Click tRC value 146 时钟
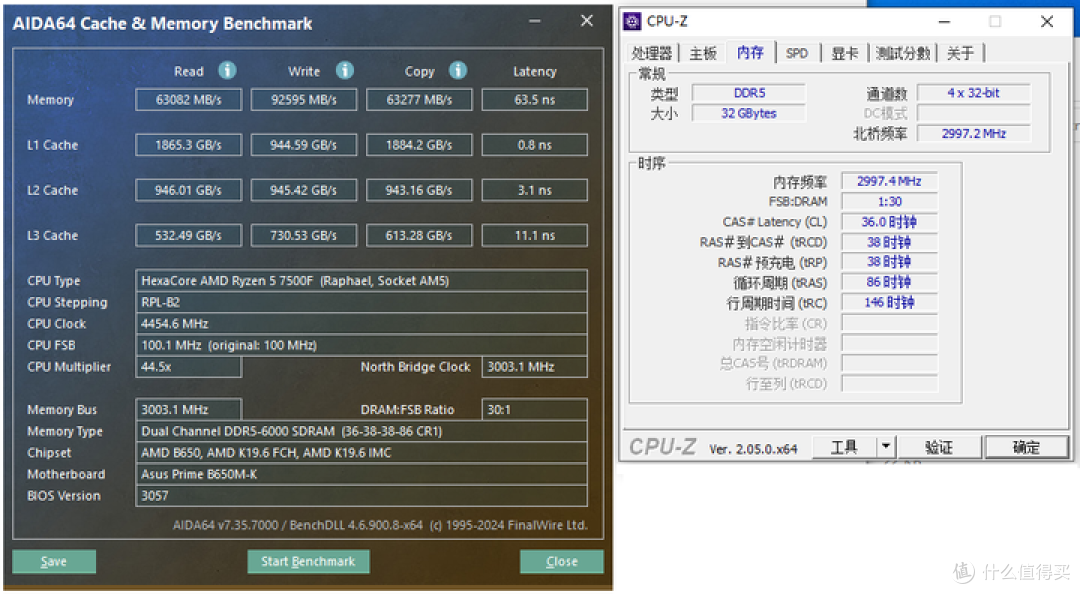The image size is (1080, 594). point(889,303)
